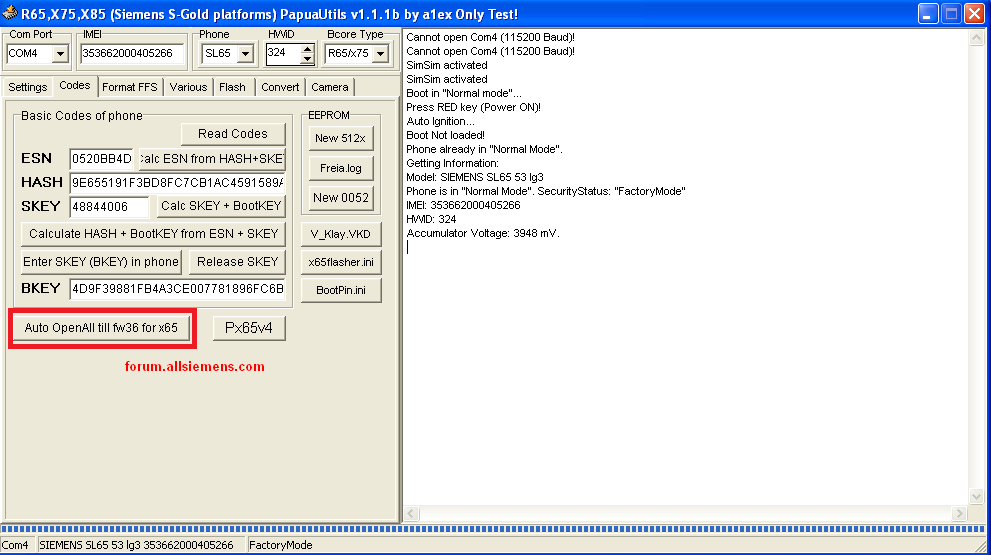
Task: Open the Convert tab
Action: [280, 87]
